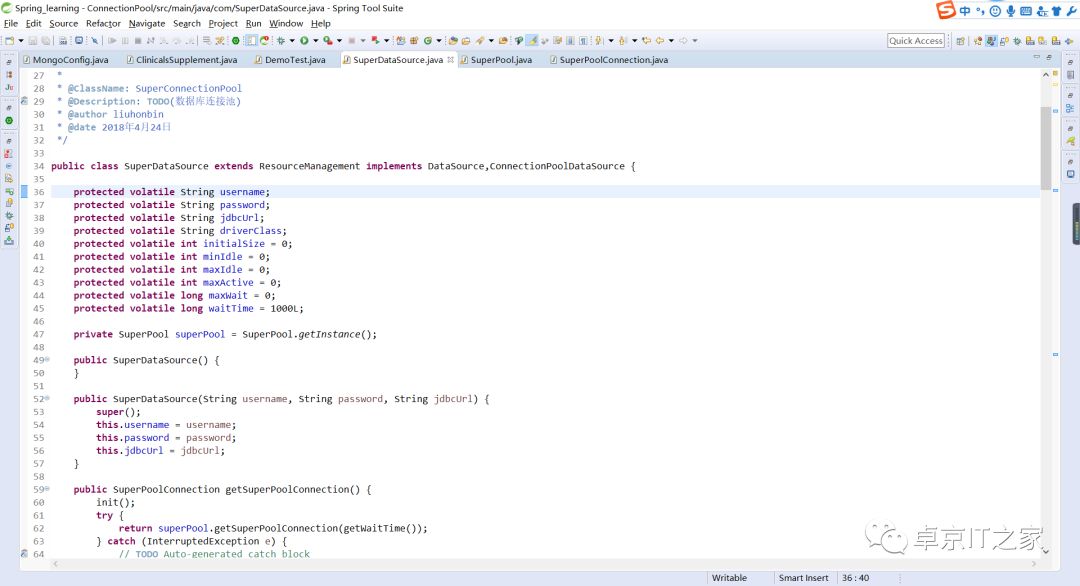Maximize the editor area pane
The width and height of the screenshot is (1080, 586).
pos(1048,57)
